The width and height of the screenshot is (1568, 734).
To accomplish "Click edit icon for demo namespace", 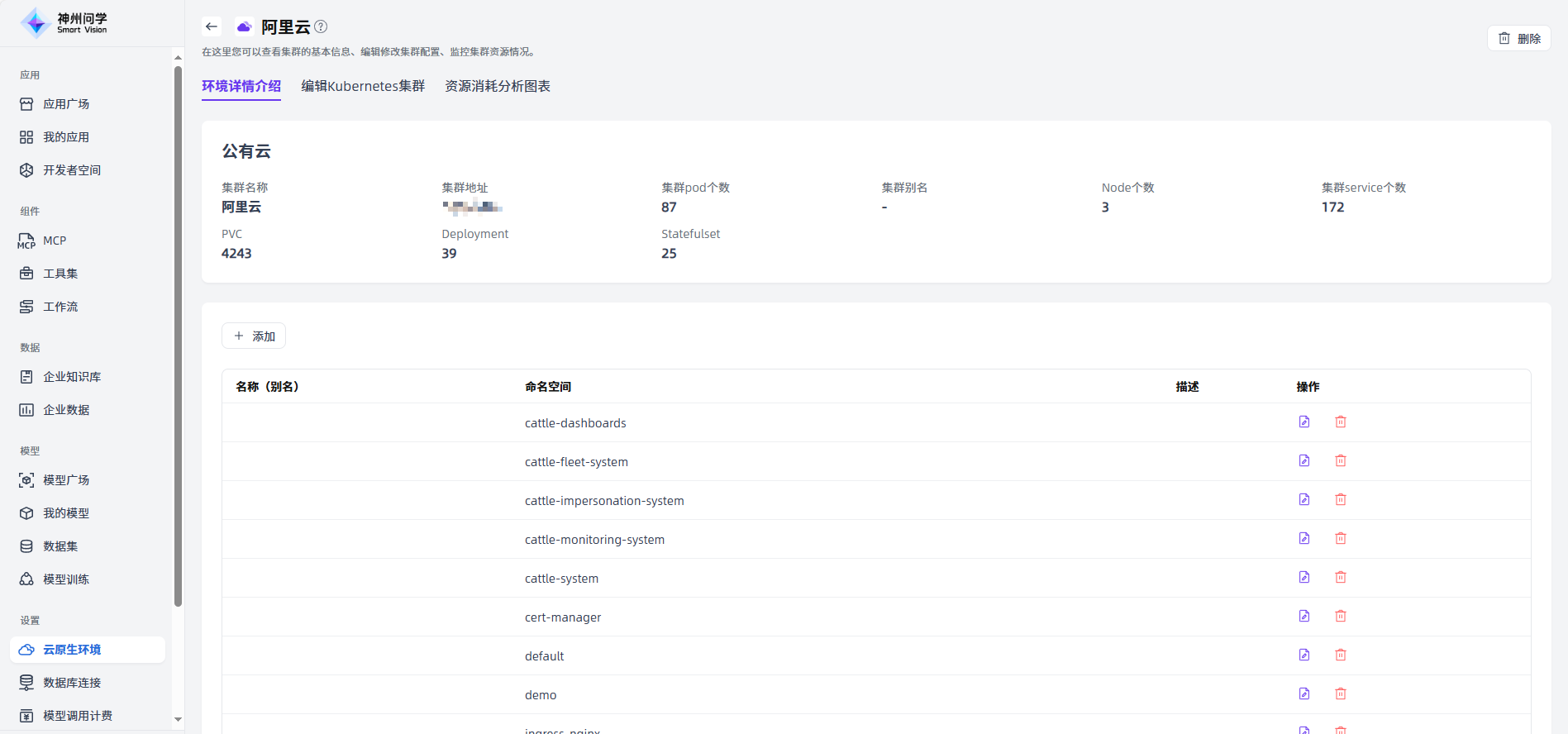I will point(1304,694).
